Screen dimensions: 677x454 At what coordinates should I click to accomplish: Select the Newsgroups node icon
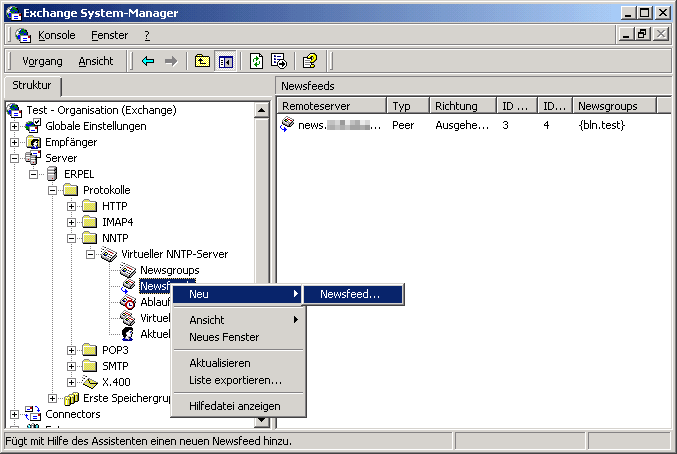point(128,270)
